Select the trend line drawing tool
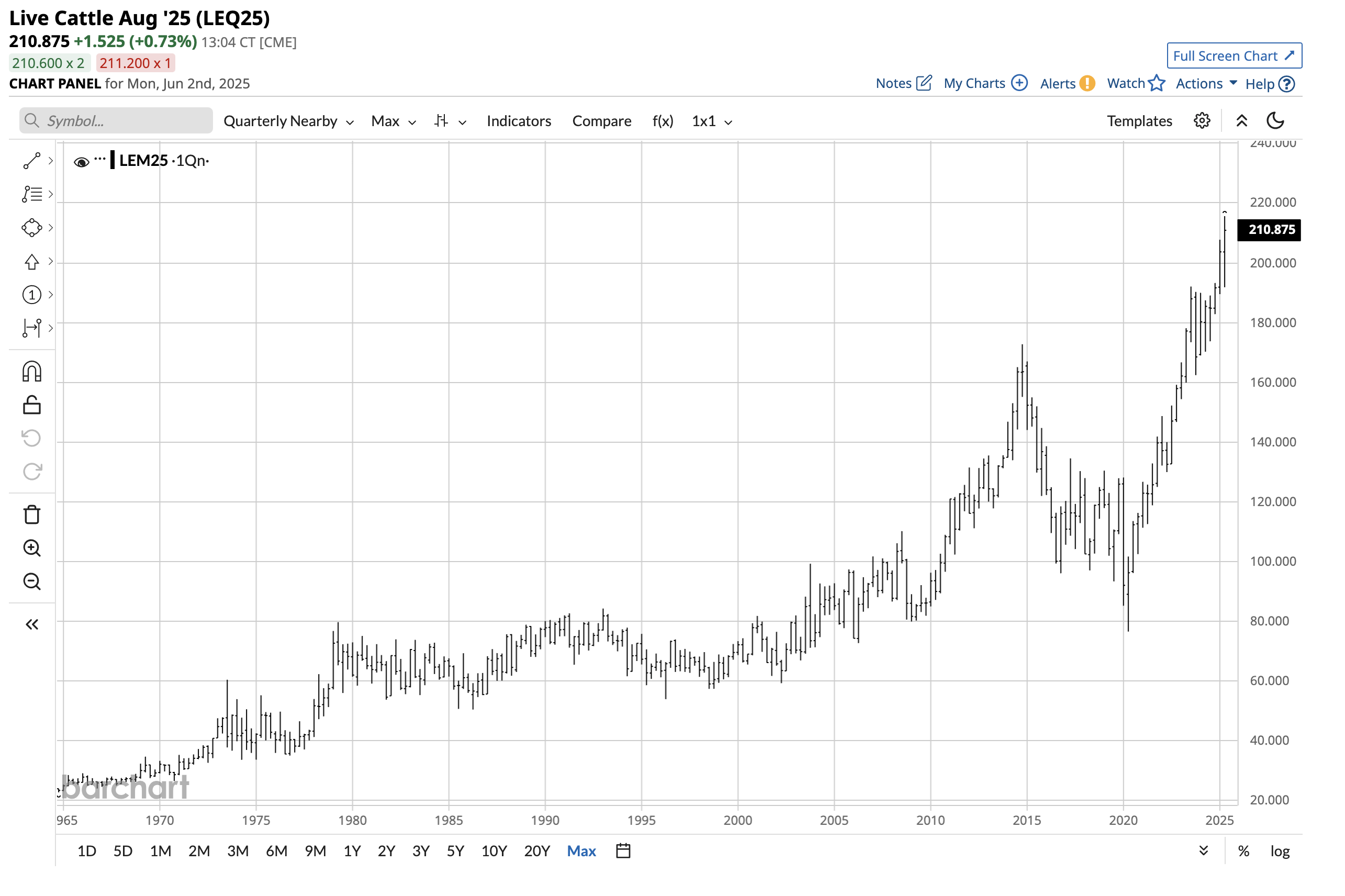 click(x=32, y=161)
